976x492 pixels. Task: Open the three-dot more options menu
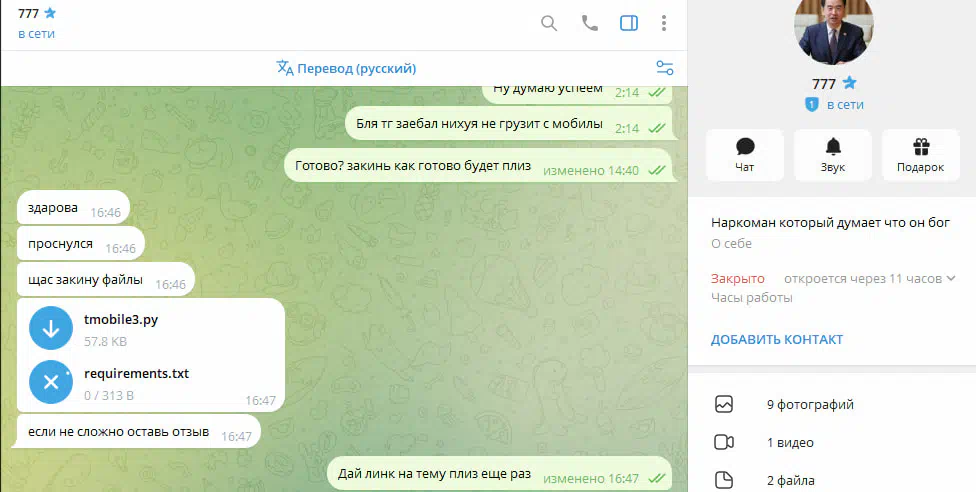click(664, 24)
